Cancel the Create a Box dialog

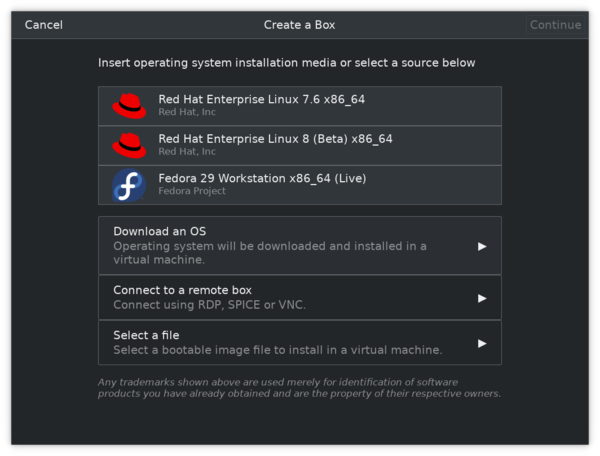pos(44,25)
